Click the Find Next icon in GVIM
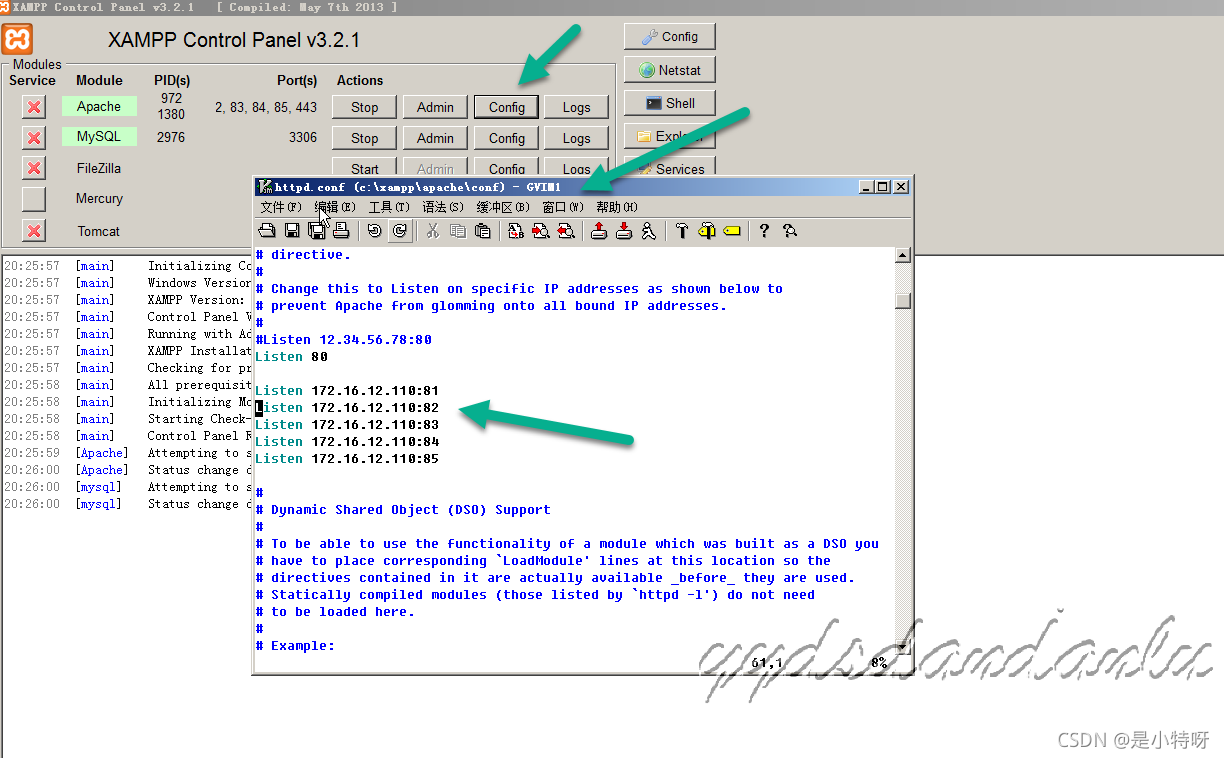The image size is (1224, 758). click(541, 231)
